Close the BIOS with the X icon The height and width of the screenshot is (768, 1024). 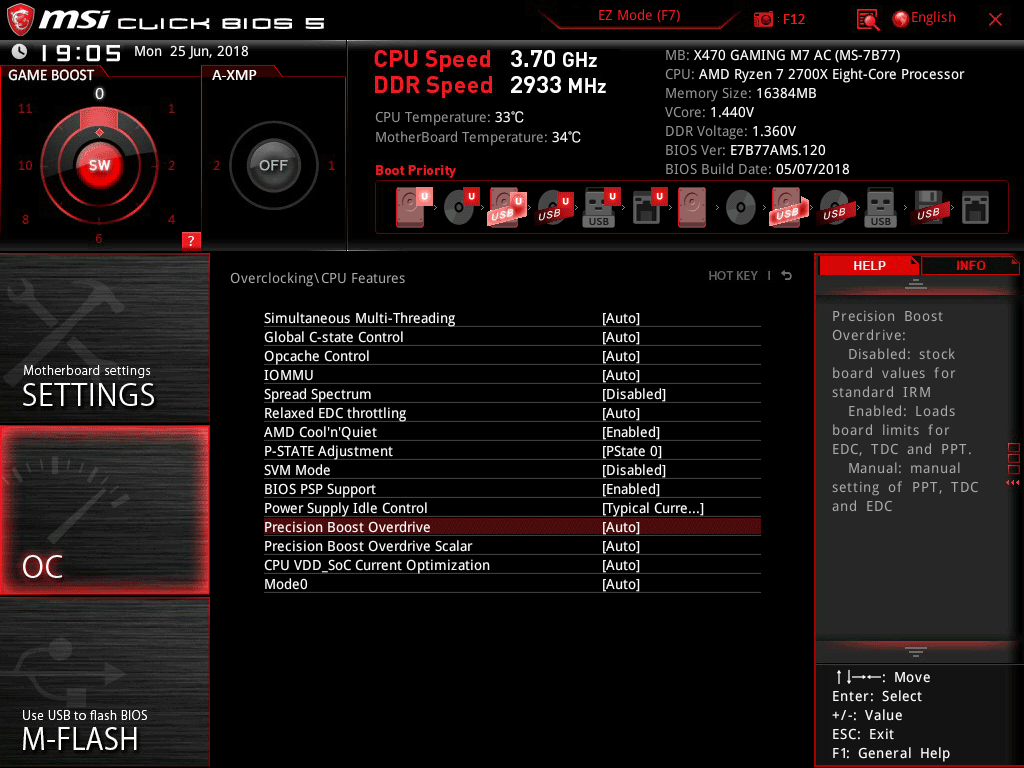[995, 20]
